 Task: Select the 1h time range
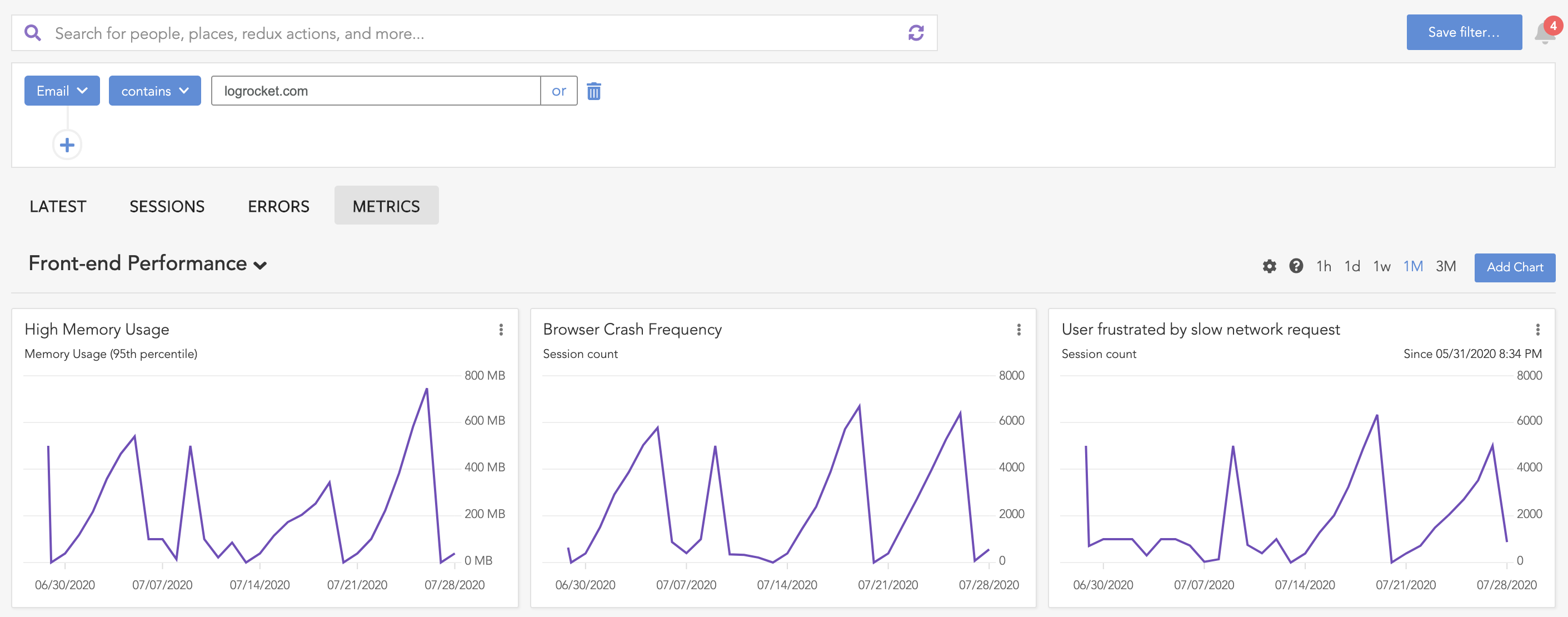pos(1324,267)
